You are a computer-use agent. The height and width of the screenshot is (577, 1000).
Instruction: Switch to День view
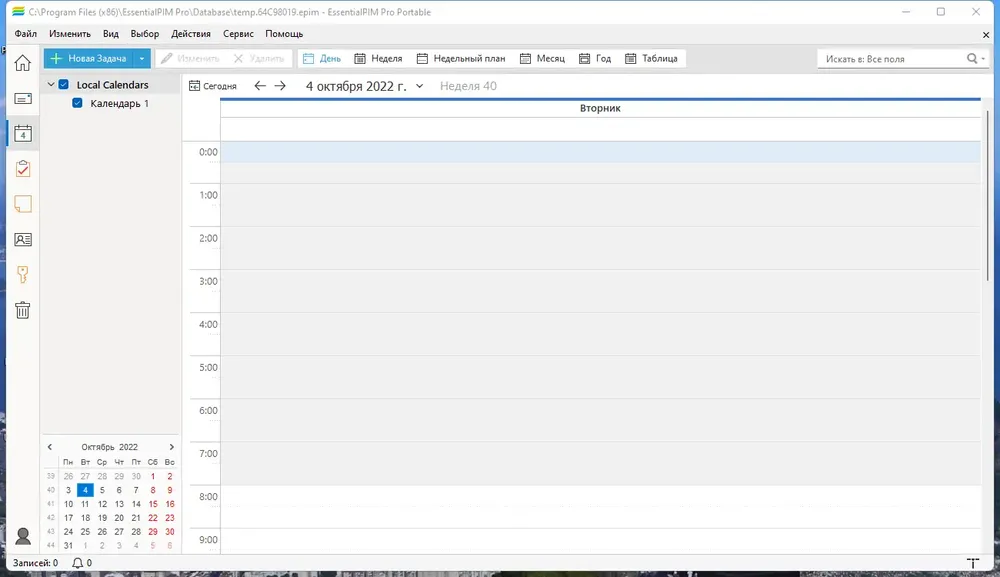(x=322, y=59)
